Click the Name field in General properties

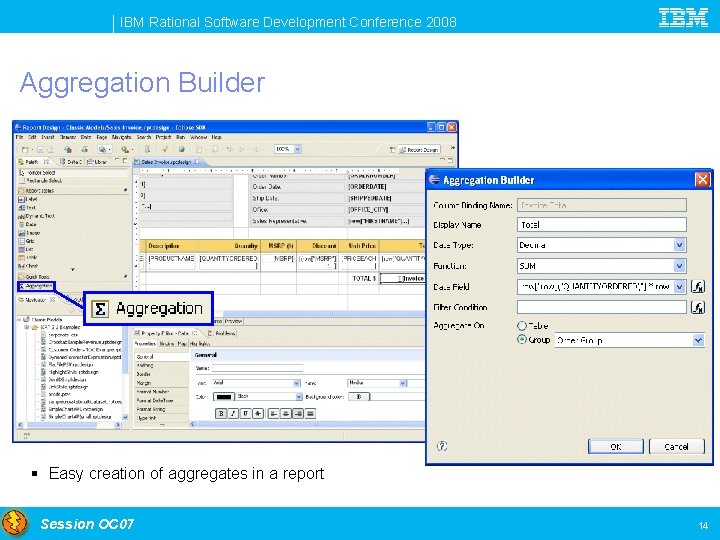pos(258,368)
